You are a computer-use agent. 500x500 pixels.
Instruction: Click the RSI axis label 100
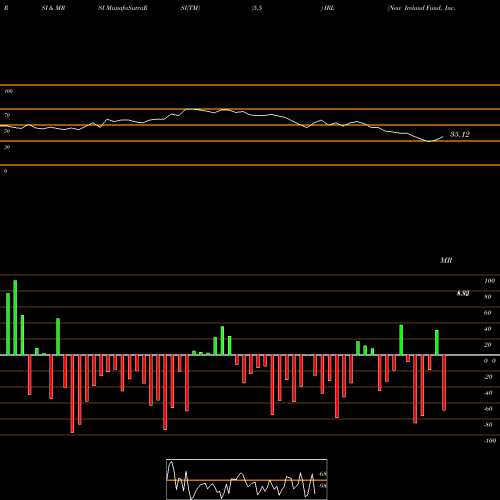[9, 91]
